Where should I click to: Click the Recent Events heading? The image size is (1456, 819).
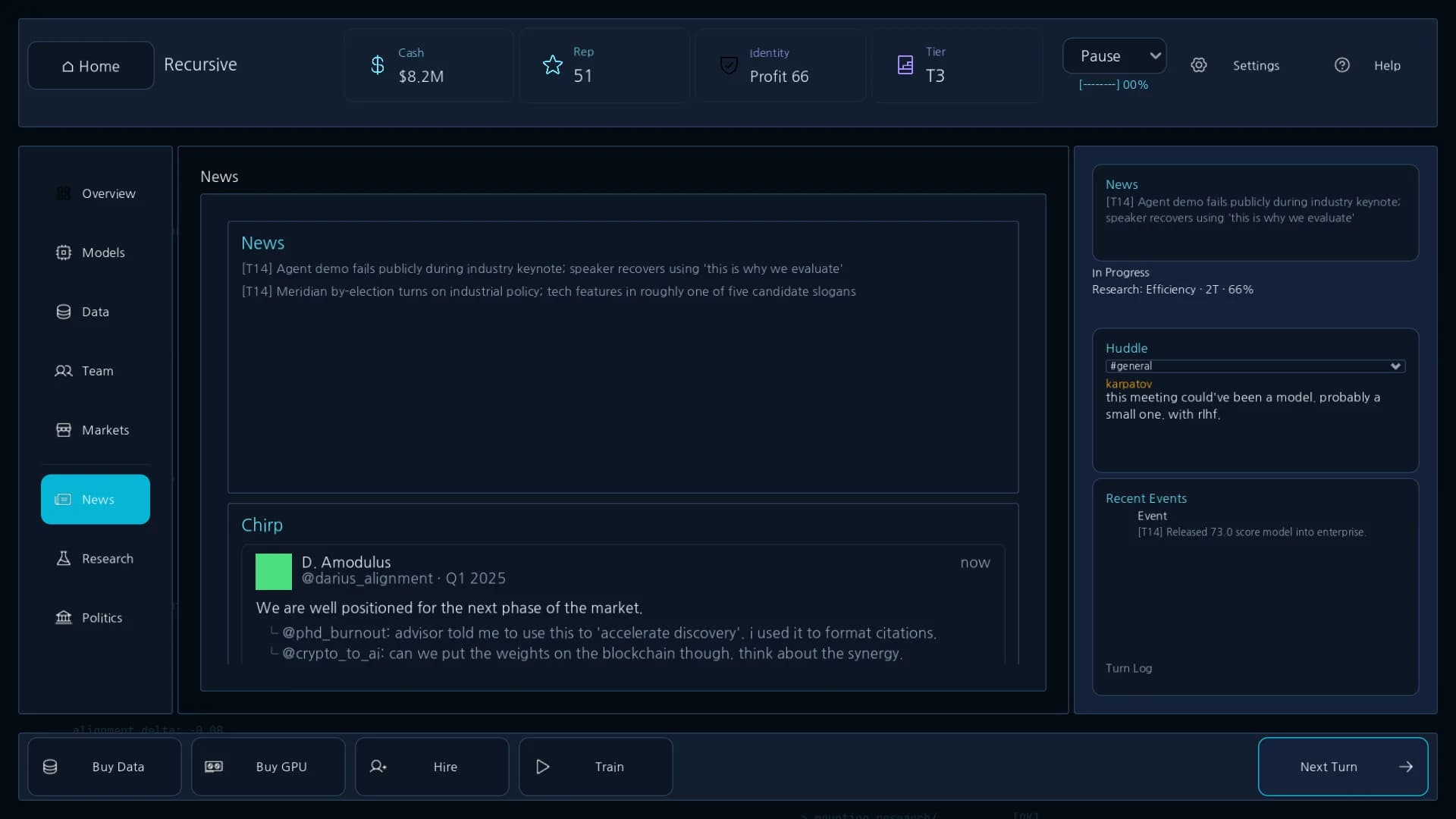tap(1146, 498)
